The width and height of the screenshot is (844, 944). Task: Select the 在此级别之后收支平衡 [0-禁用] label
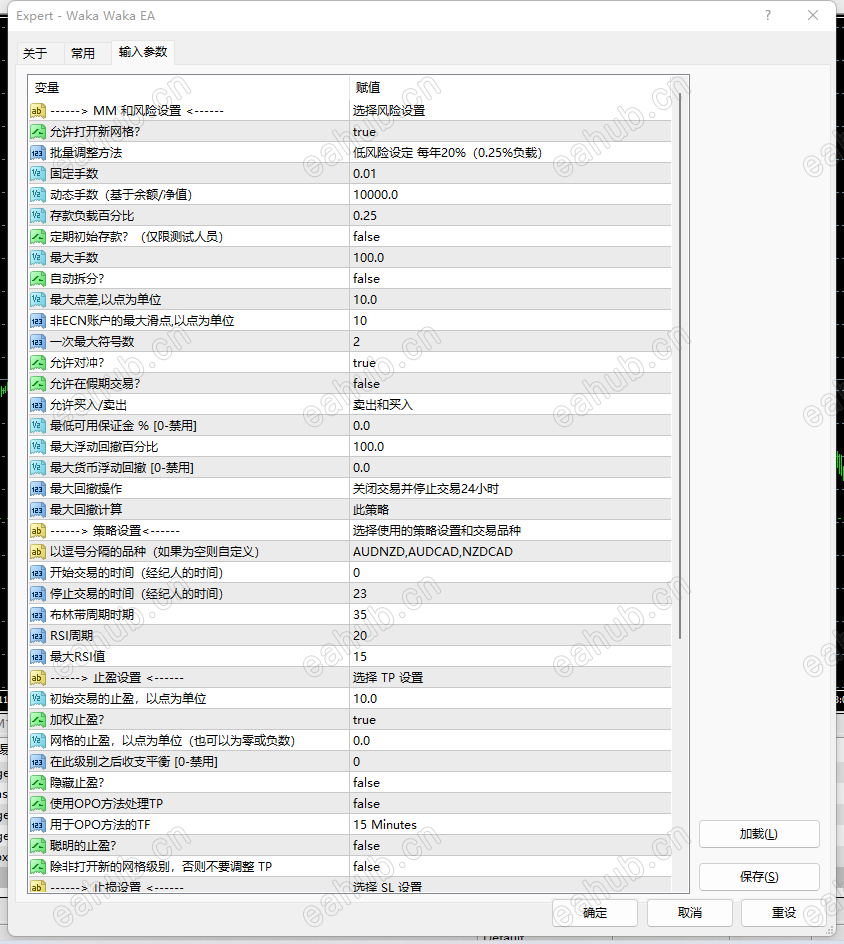134,762
